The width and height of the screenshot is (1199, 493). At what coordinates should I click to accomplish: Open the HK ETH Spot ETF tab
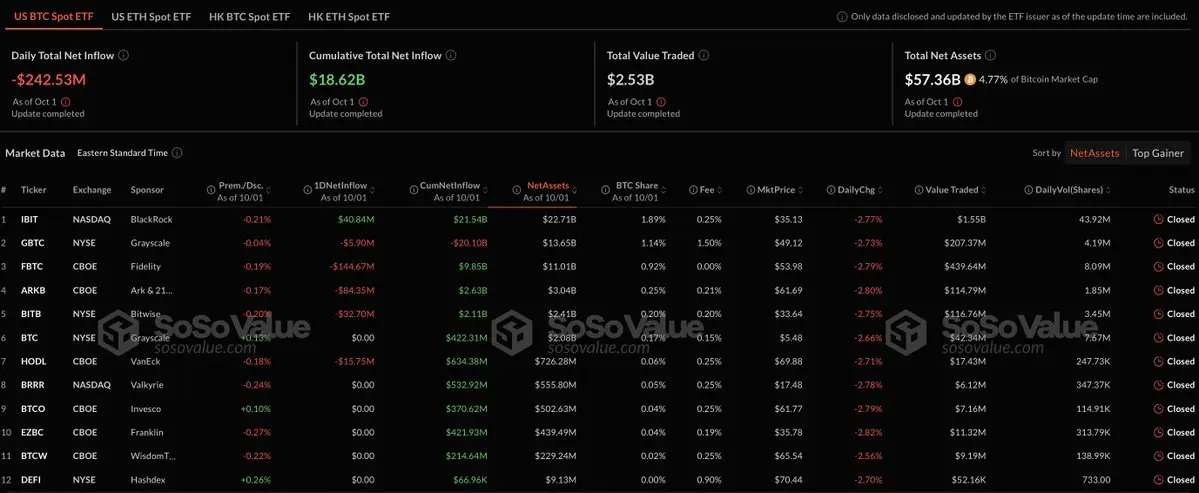348,16
